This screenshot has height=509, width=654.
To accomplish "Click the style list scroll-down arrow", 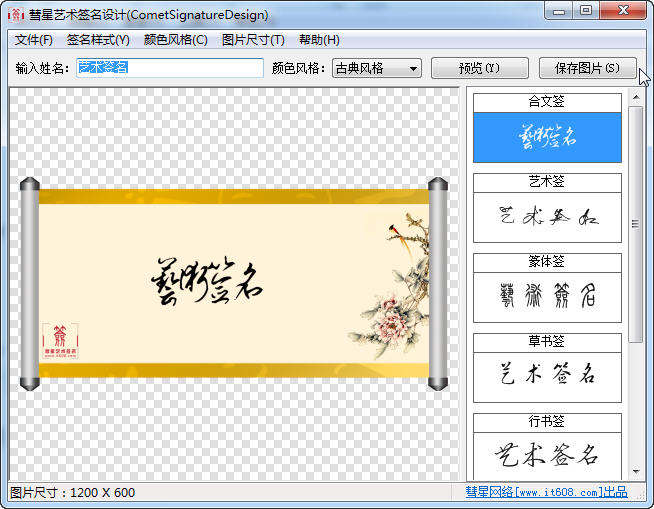I will 636,471.
